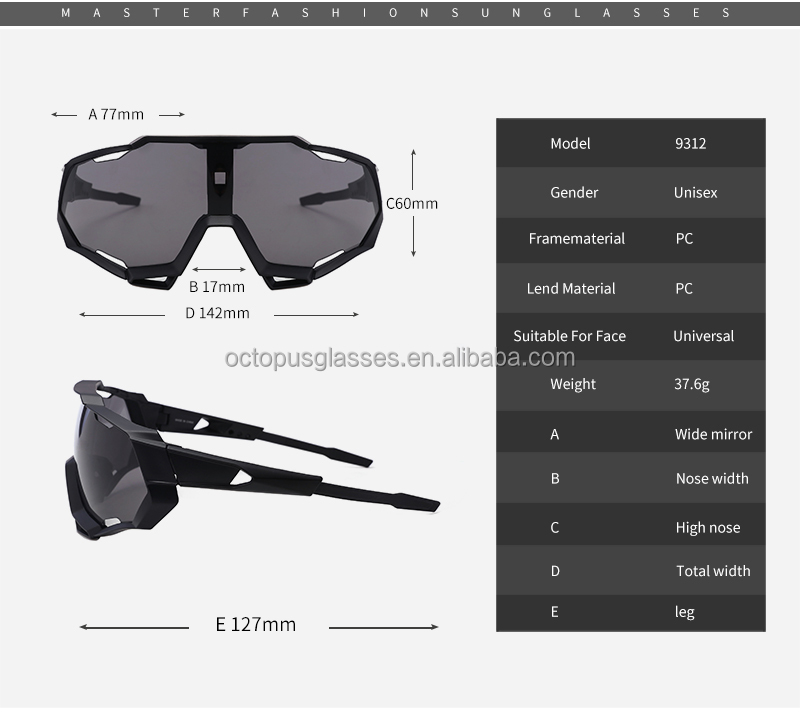Select the Gender Unisex row
The width and height of the screenshot is (800, 718).
coord(631,192)
